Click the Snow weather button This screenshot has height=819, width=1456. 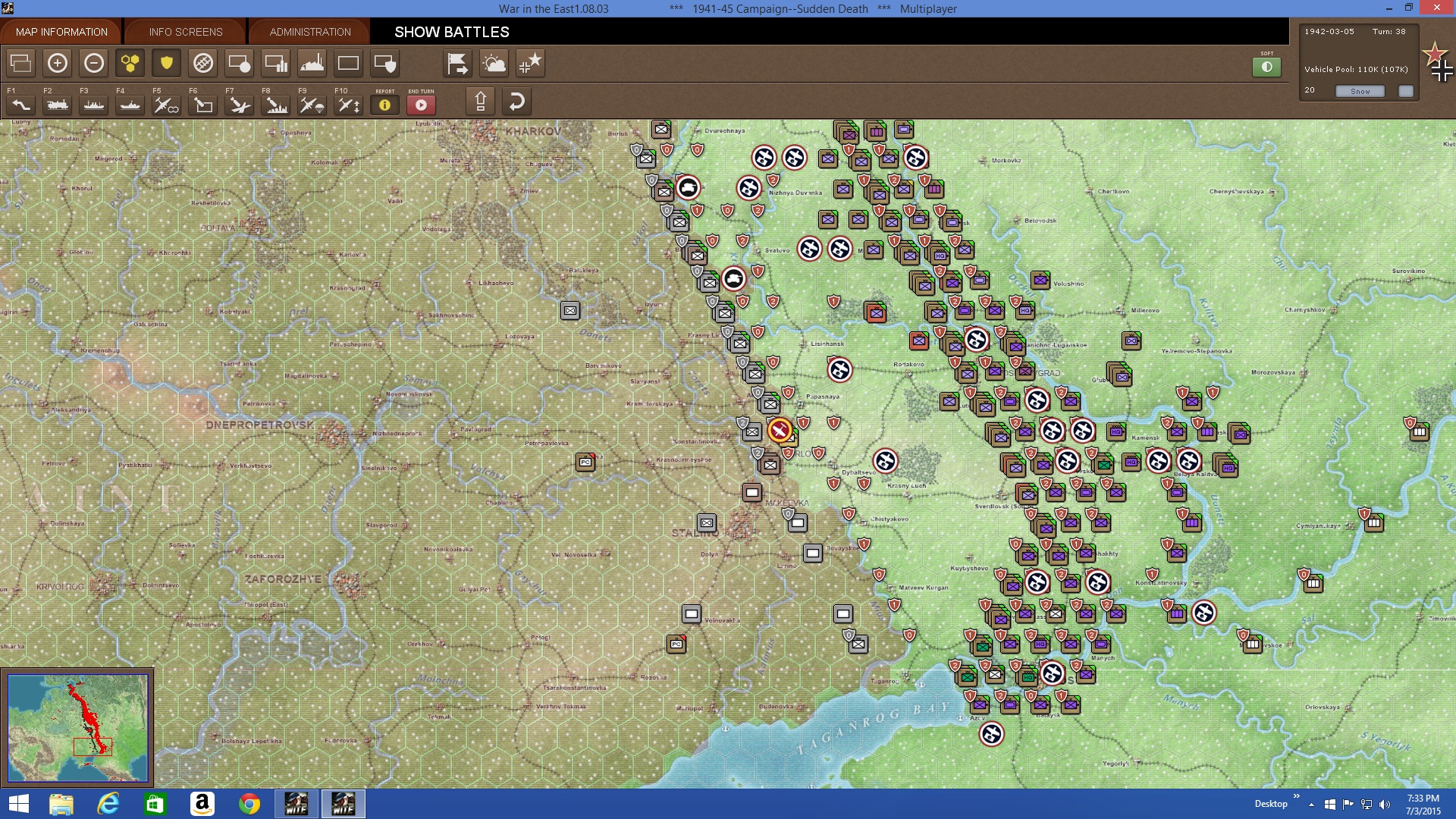click(x=1360, y=91)
